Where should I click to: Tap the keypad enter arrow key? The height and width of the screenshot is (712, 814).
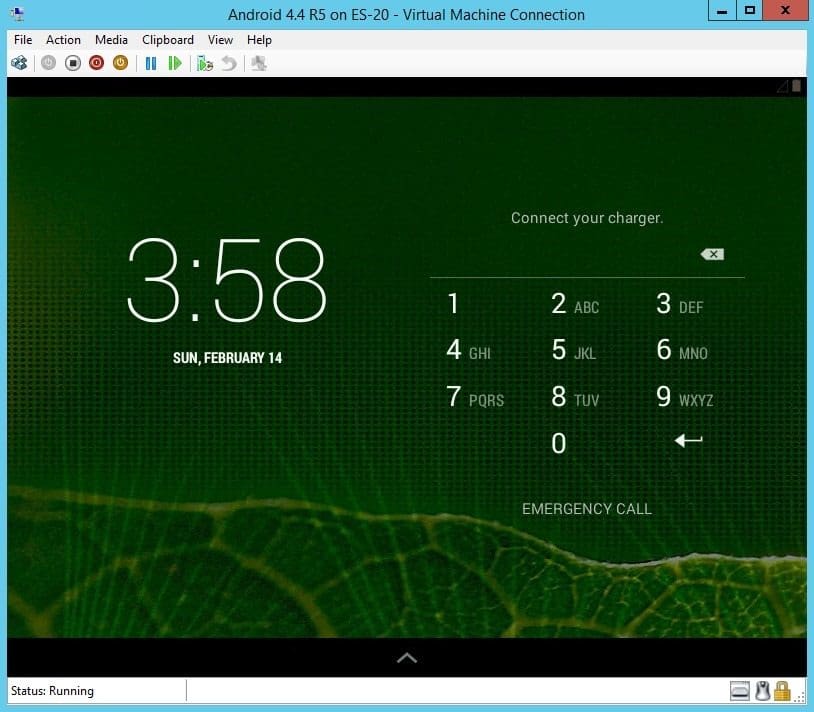pyautogui.click(x=688, y=441)
